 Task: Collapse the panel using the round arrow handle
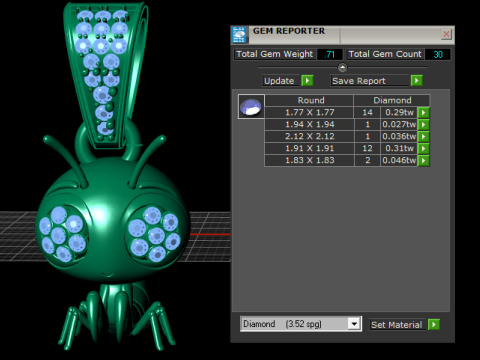pos(342,68)
